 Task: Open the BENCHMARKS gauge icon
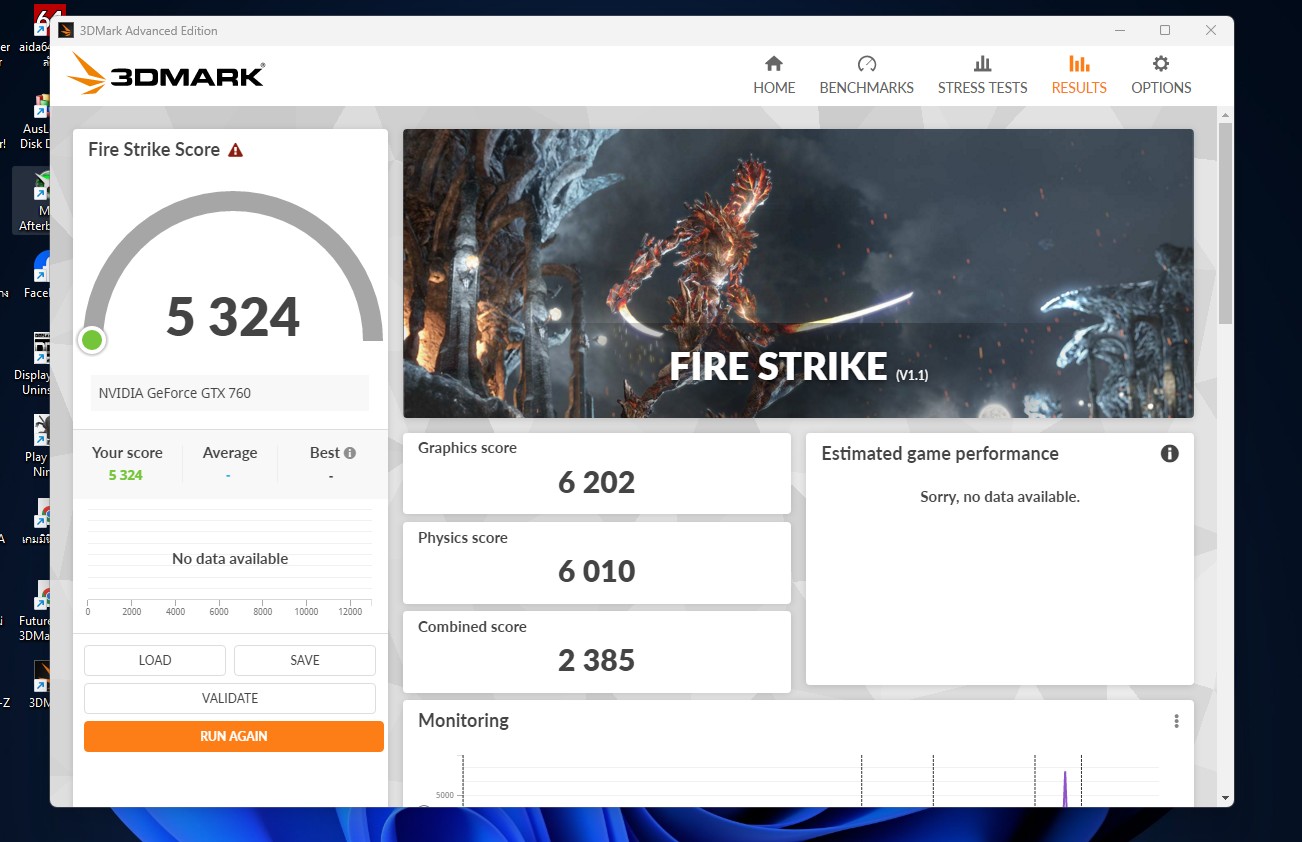point(866,64)
